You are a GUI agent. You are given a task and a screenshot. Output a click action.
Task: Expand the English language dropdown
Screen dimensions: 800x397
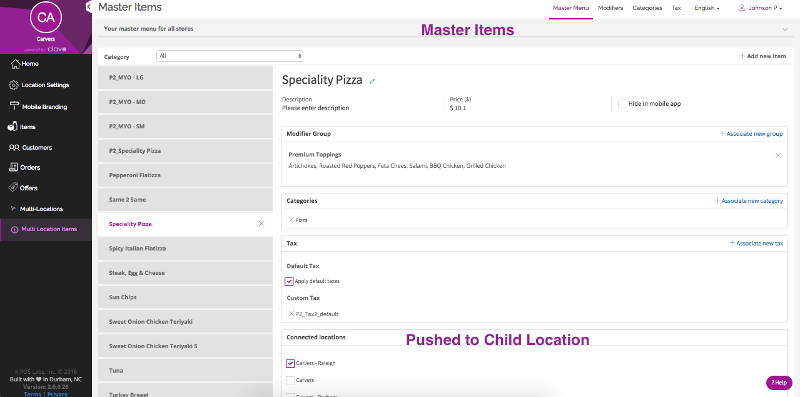(707, 8)
